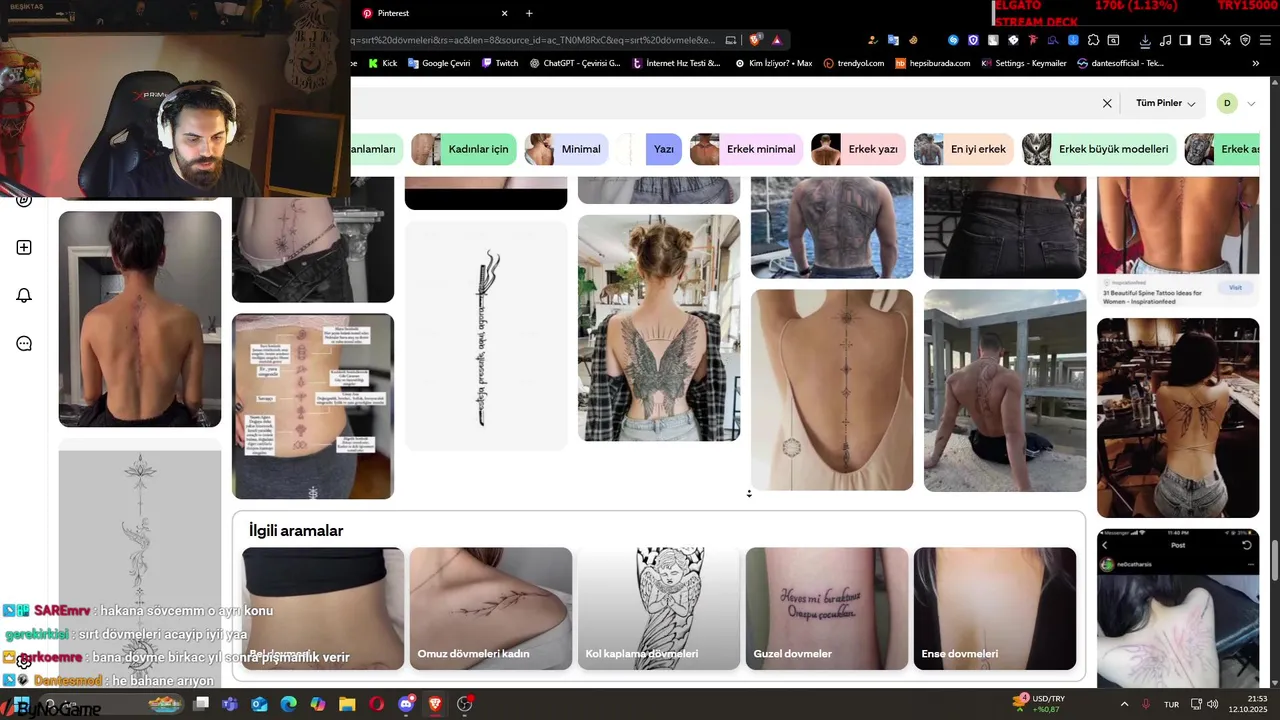Open the Kick bookmark
Image resolution: width=1280 pixels, height=720 pixels.
click(382, 63)
